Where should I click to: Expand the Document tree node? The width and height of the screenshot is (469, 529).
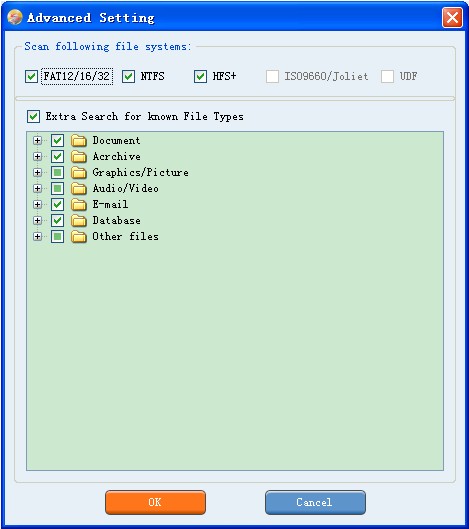[x=37, y=140]
